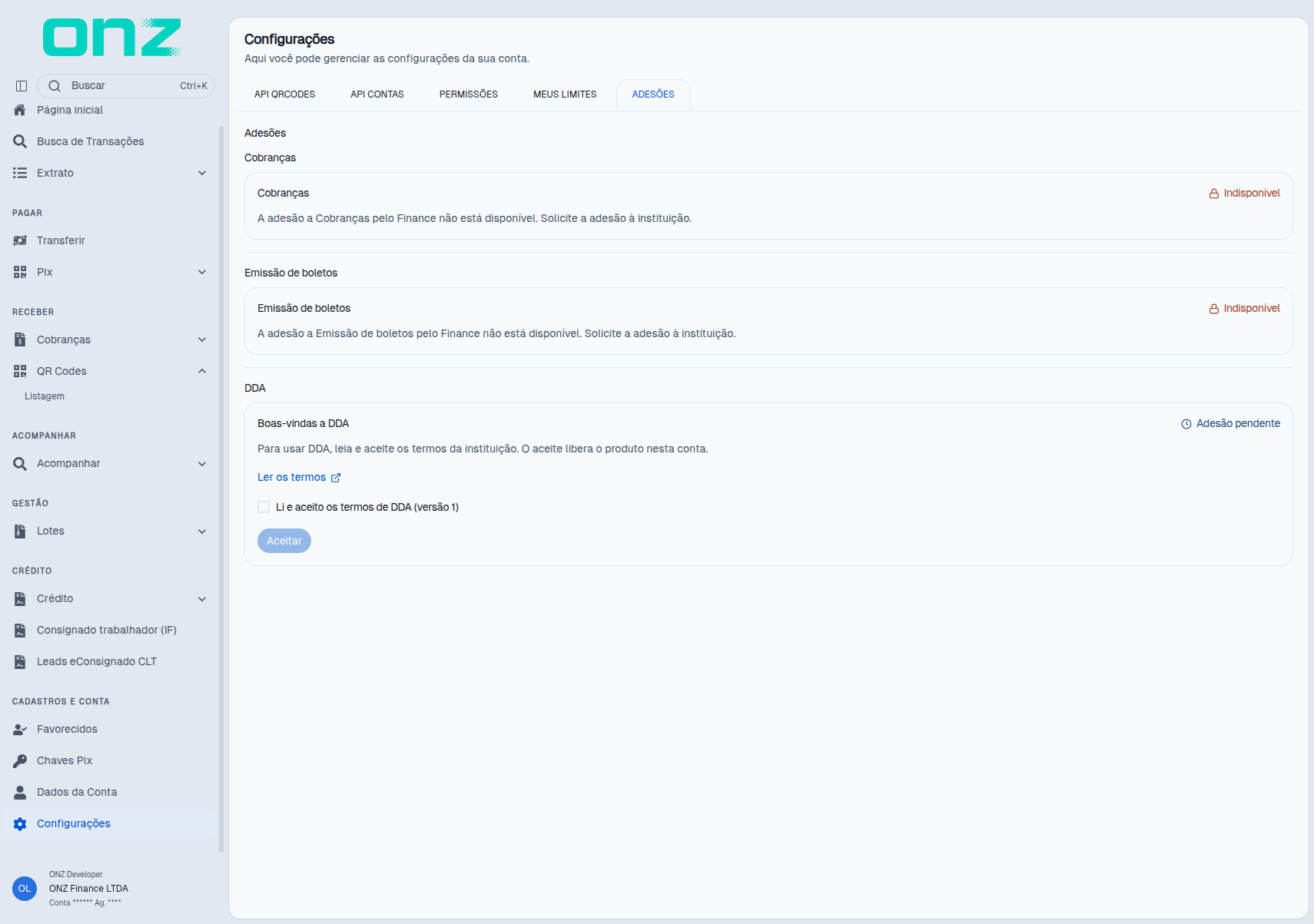Click the Busca de Transações magnifier icon
Screen dimensions: 1314x924
[20, 141]
